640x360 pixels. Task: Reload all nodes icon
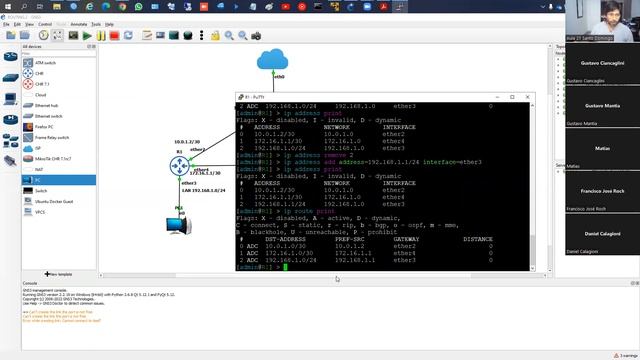click(x=128, y=36)
